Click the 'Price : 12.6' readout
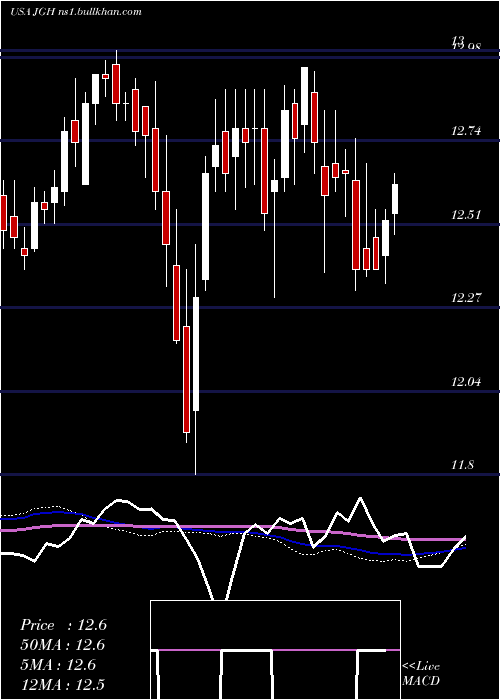This screenshot has height=700, width=500. point(63,625)
